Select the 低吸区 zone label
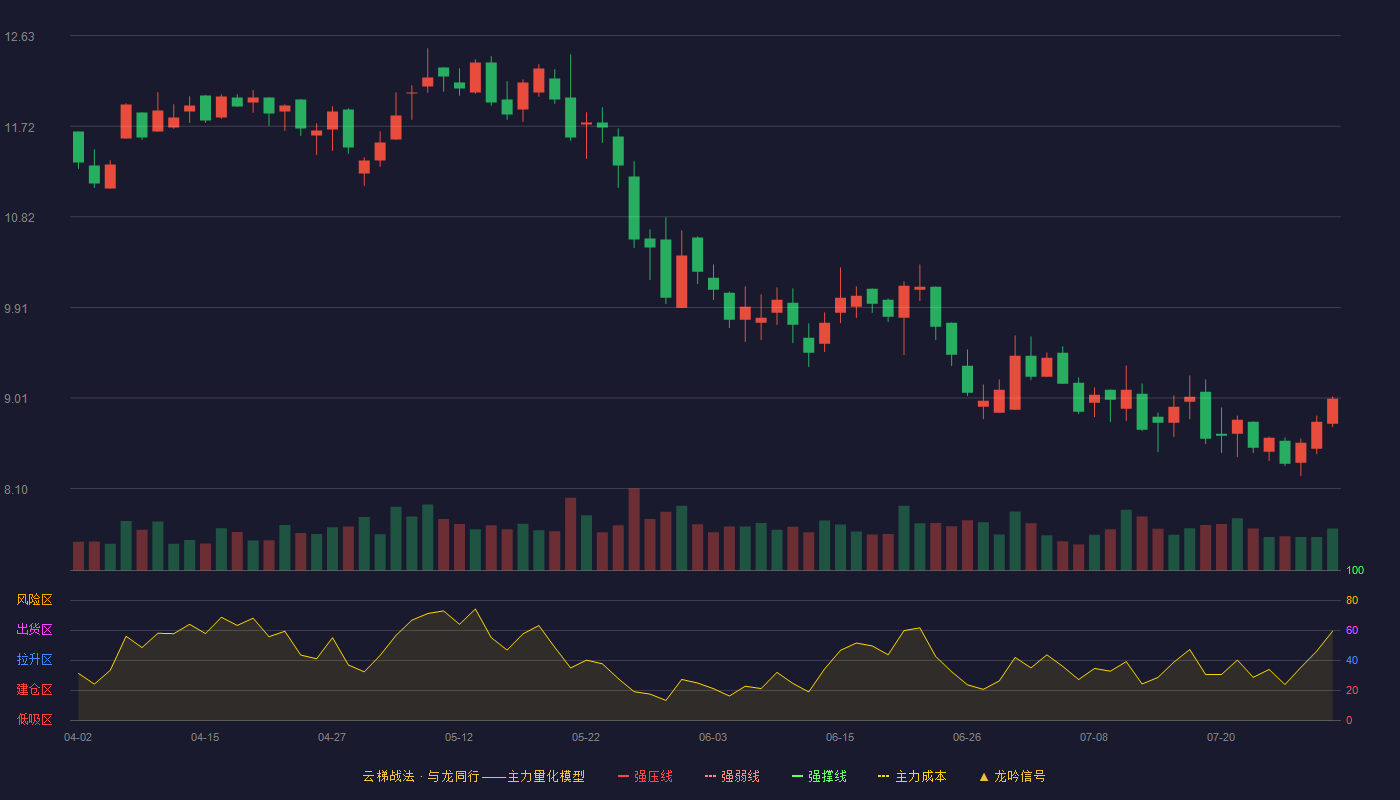The width and height of the screenshot is (1400, 800). (34, 719)
